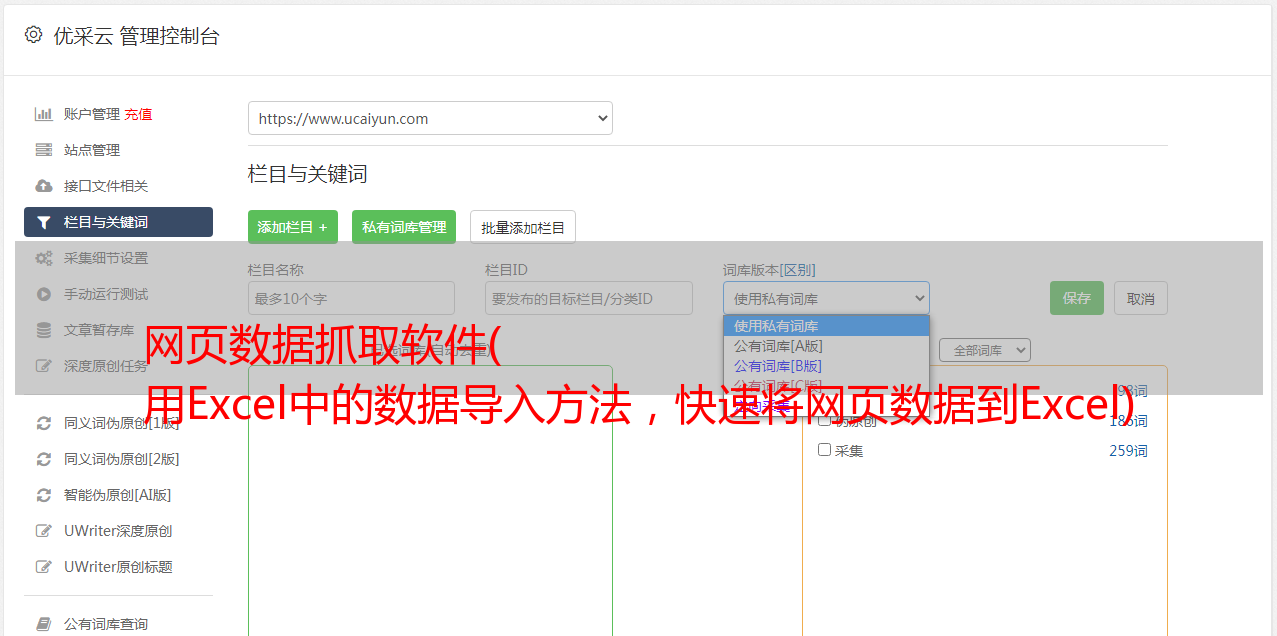Open the 全部词库 filter dropdown
Image resolution: width=1277 pixels, height=636 pixels.
(x=985, y=350)
